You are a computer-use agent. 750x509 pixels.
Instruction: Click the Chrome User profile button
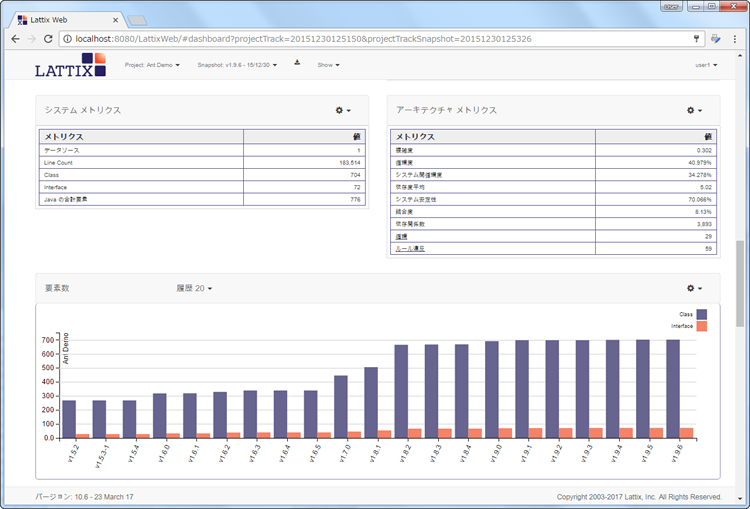(672, 7)
